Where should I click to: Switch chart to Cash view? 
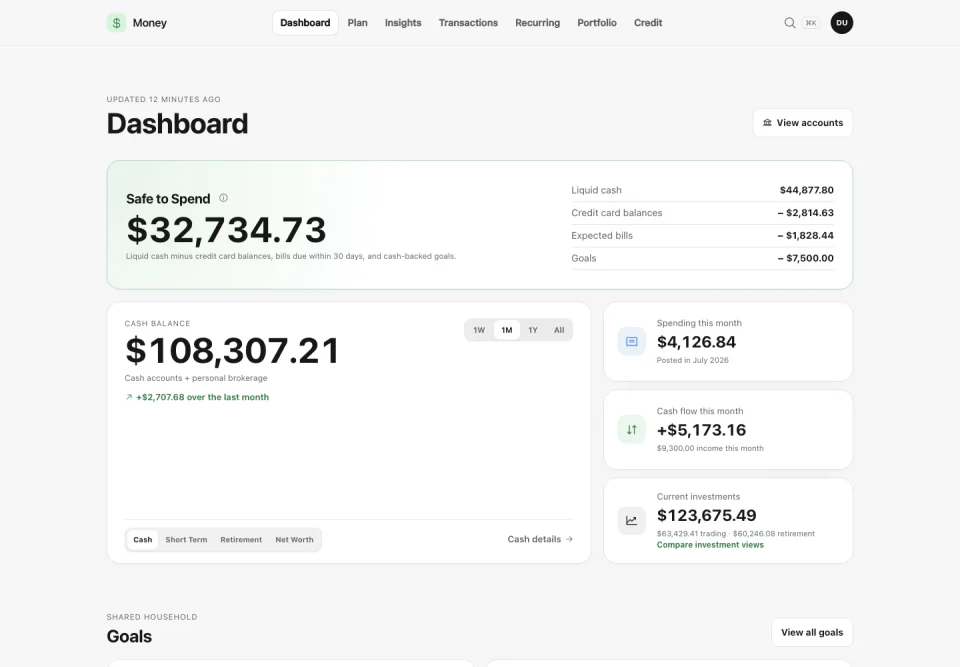[143, 540]
